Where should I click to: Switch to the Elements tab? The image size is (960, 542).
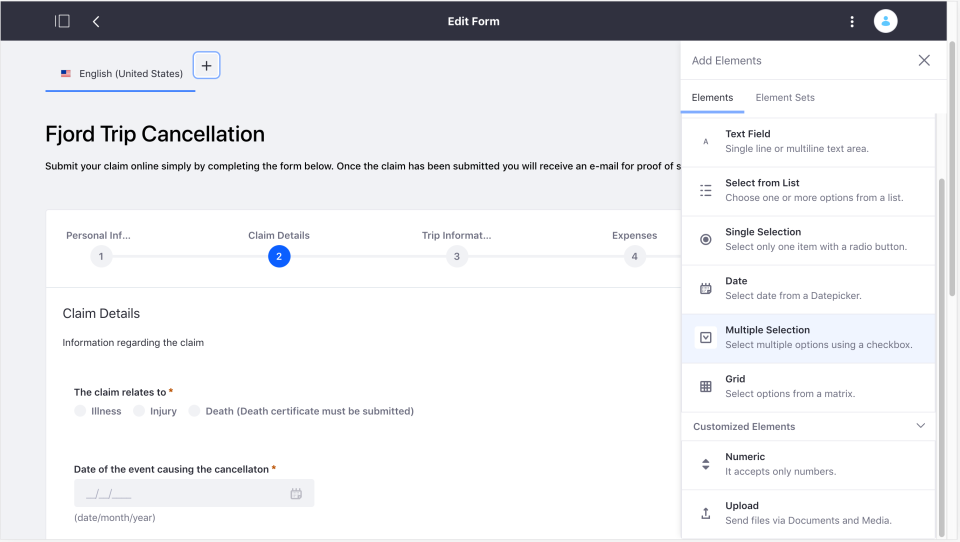[712, 97]
